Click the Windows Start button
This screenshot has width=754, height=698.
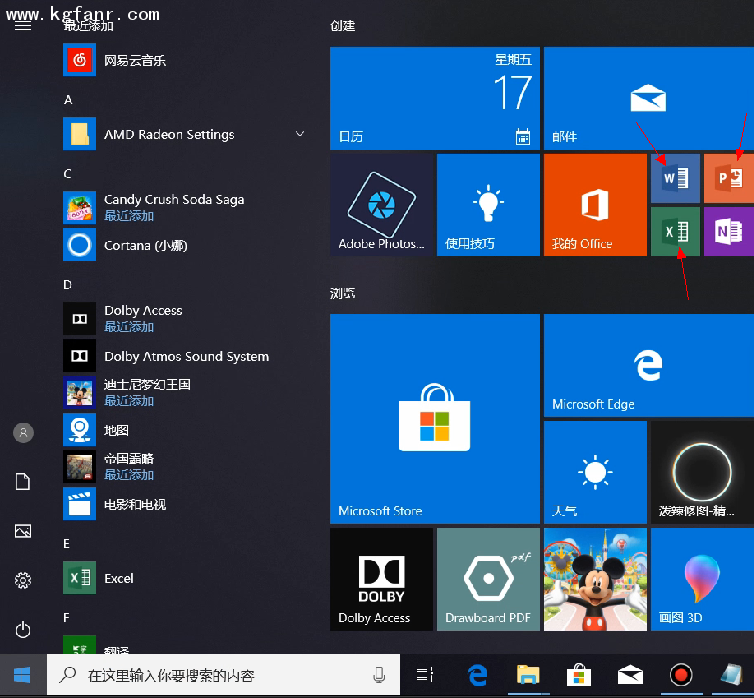click(22, 675)
